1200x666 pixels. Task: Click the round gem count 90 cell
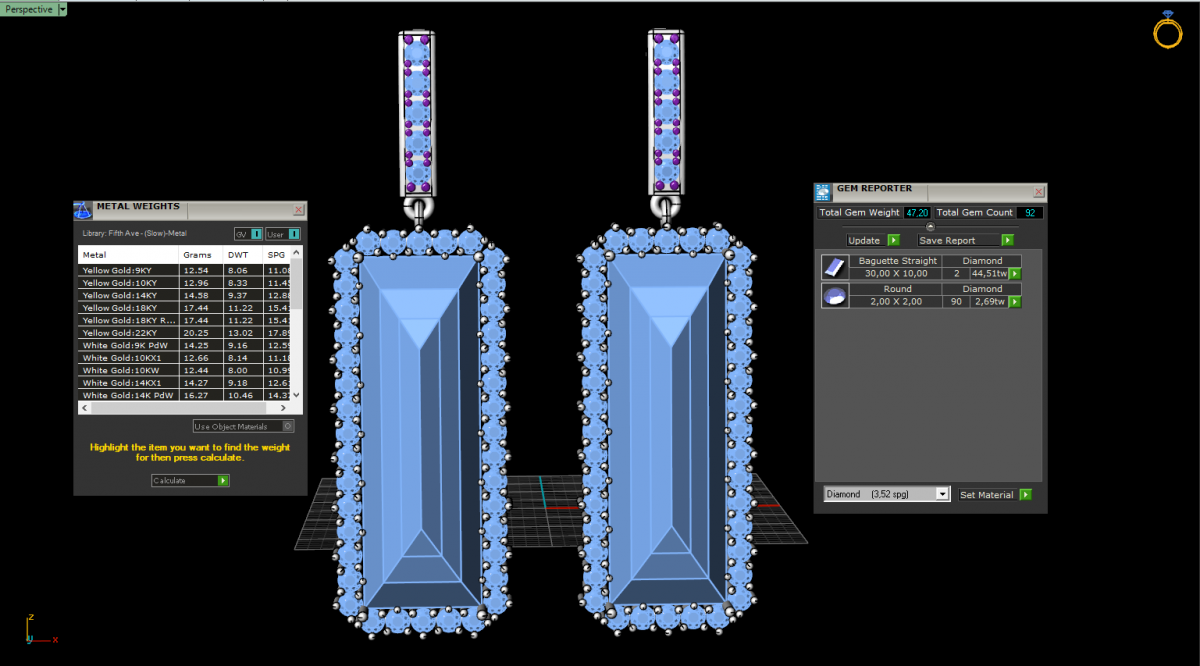point(956,302)
